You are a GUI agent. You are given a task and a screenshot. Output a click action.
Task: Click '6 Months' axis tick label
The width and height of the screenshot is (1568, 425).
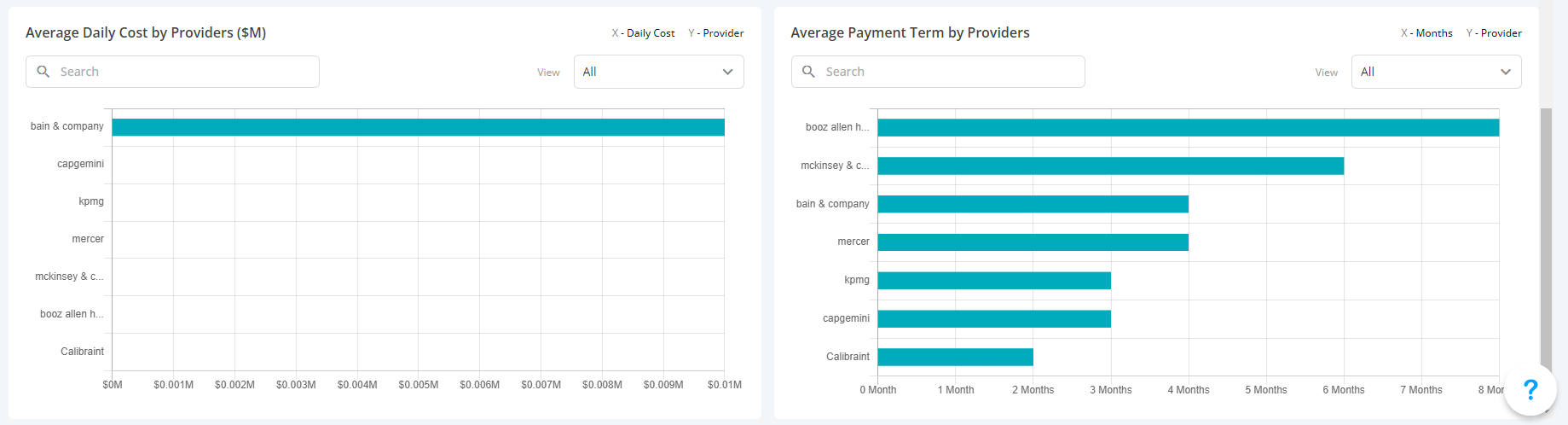coord(1344,390)
